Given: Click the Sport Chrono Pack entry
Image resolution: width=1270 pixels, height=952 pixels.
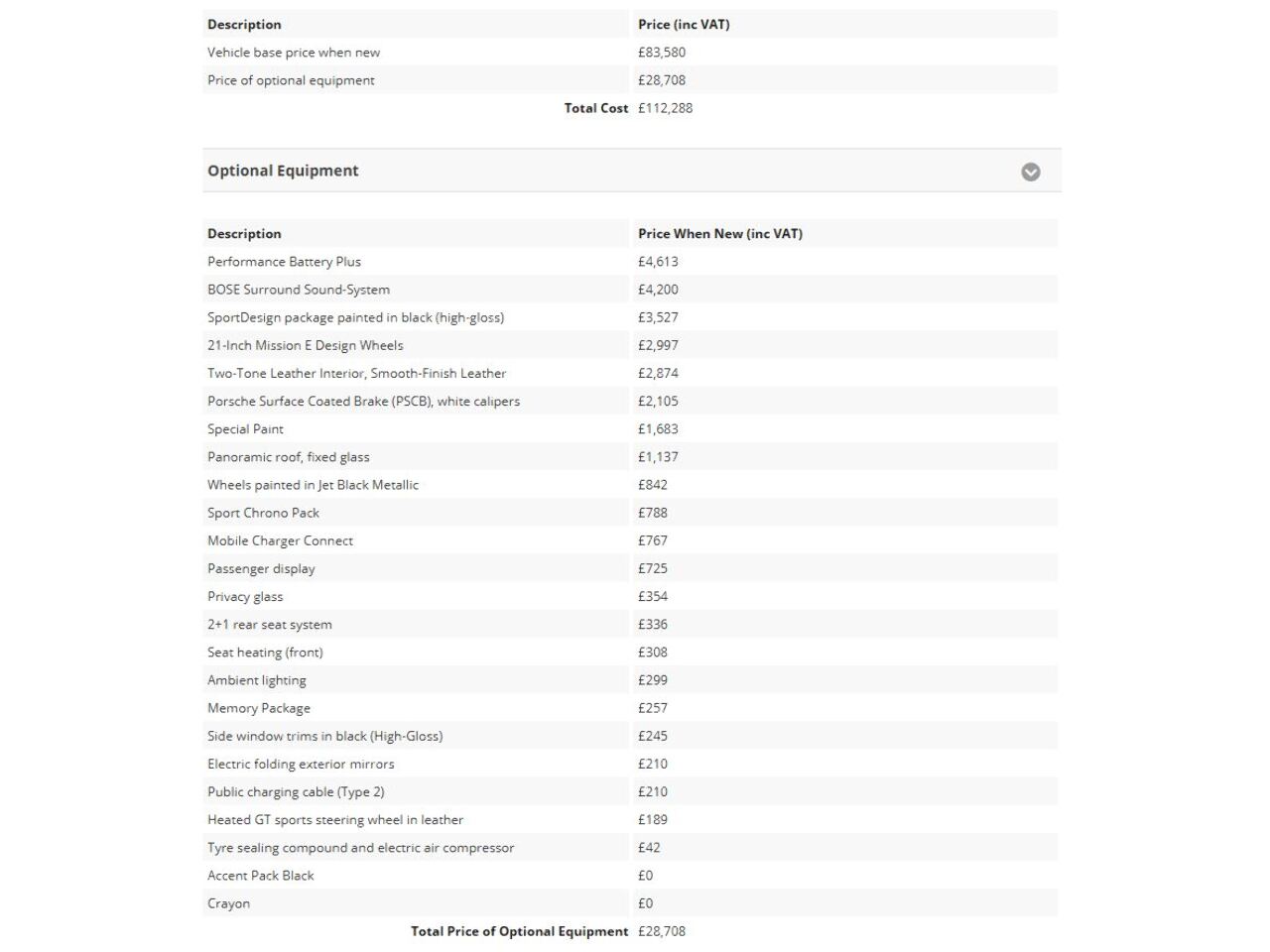Looking at the screenshot, I should pos(263,513).
